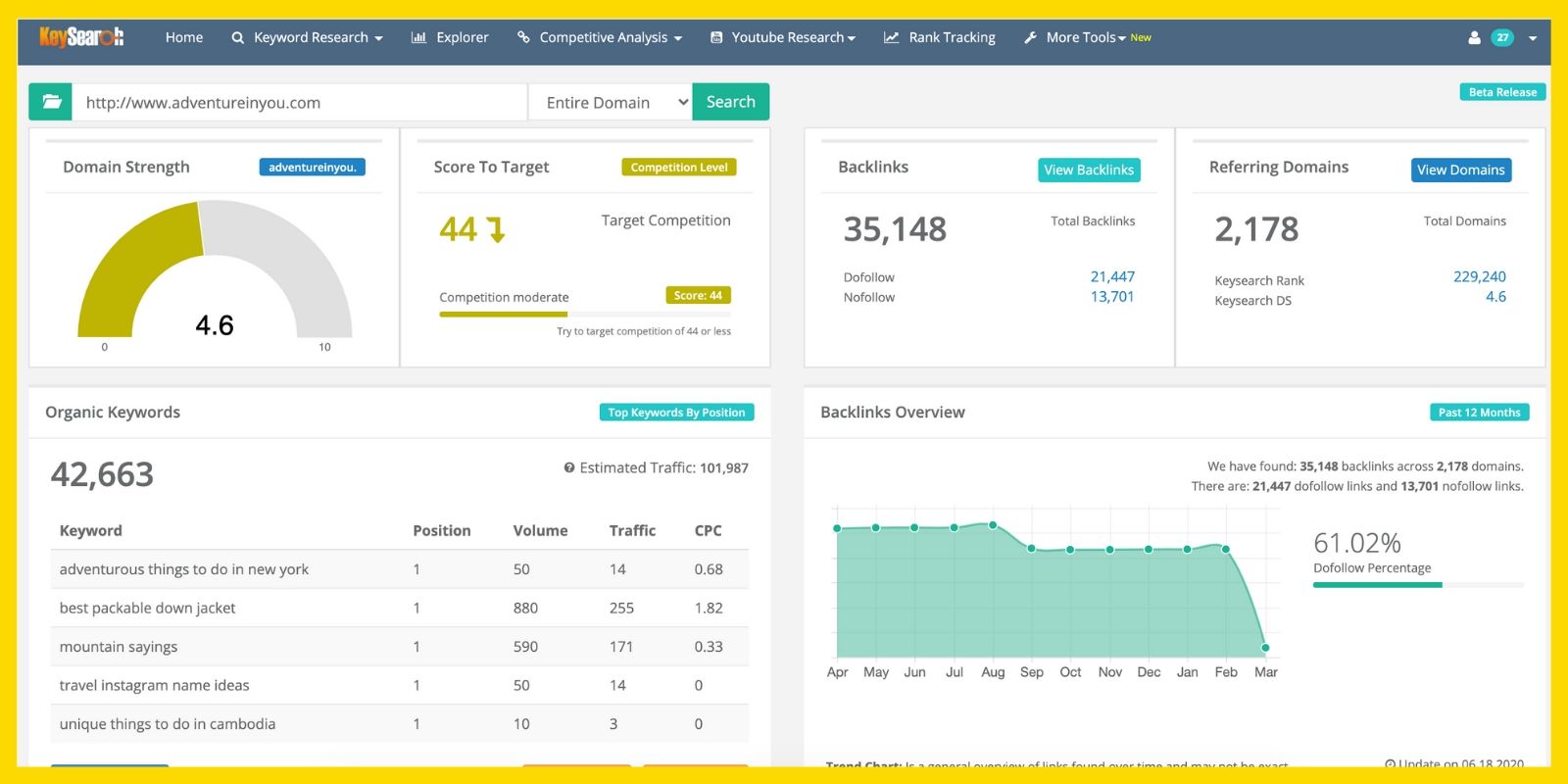This screenshot has width=1568, height=784.
Task: Click the Sep data point on chart
Action: point(1031,548)
